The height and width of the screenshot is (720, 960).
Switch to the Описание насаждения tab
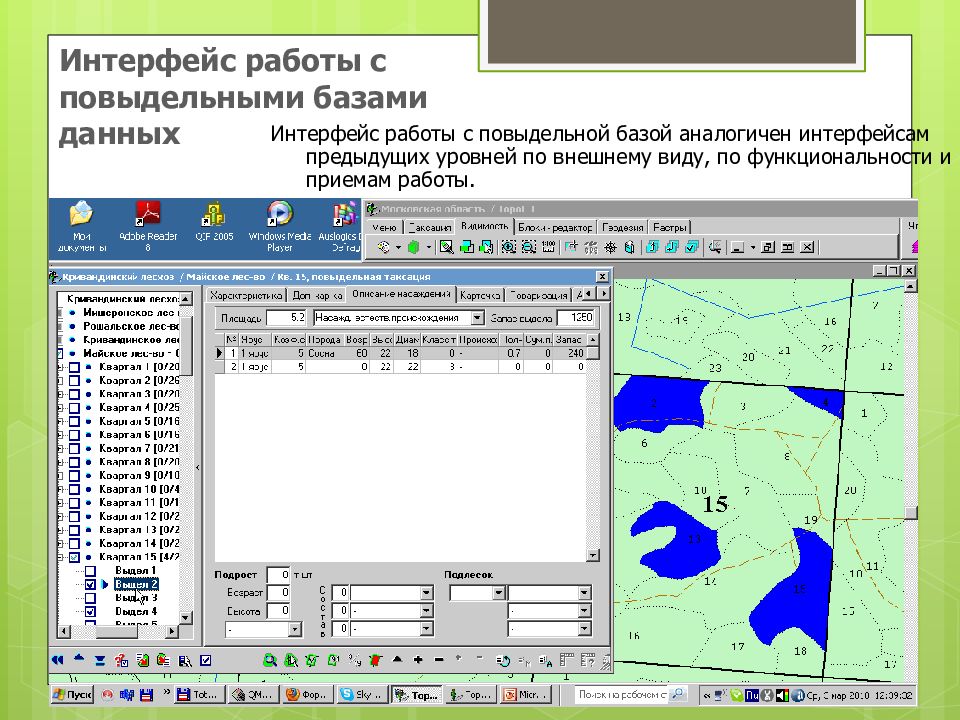click(401, 294)
